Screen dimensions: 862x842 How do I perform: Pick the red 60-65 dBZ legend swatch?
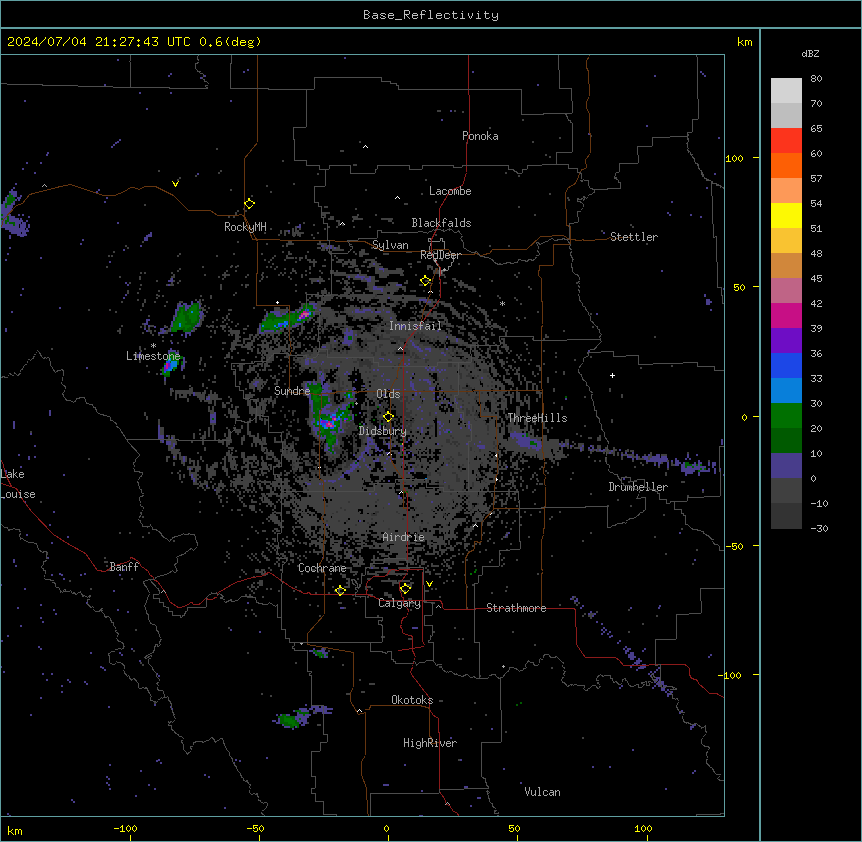[x=786, y=140]
